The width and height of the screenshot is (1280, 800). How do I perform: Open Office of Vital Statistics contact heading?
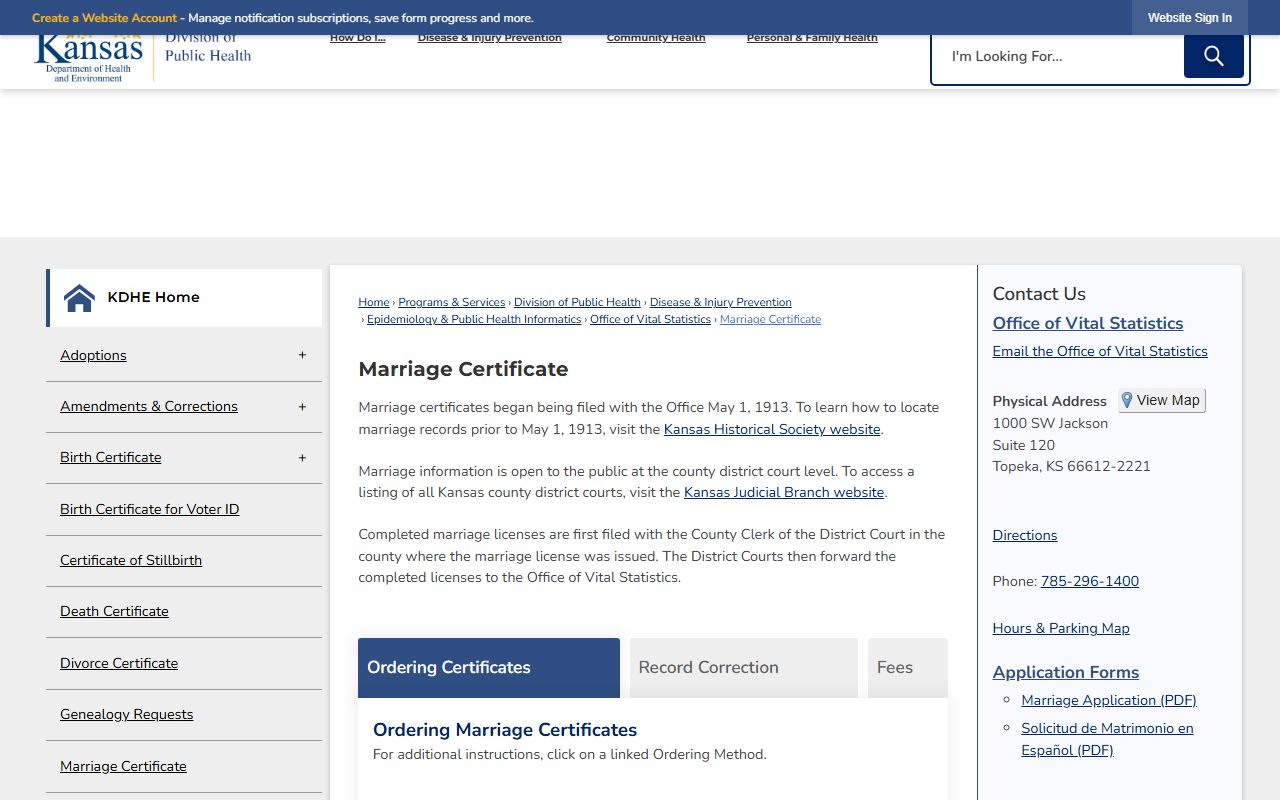click(x=1088, y=323)
